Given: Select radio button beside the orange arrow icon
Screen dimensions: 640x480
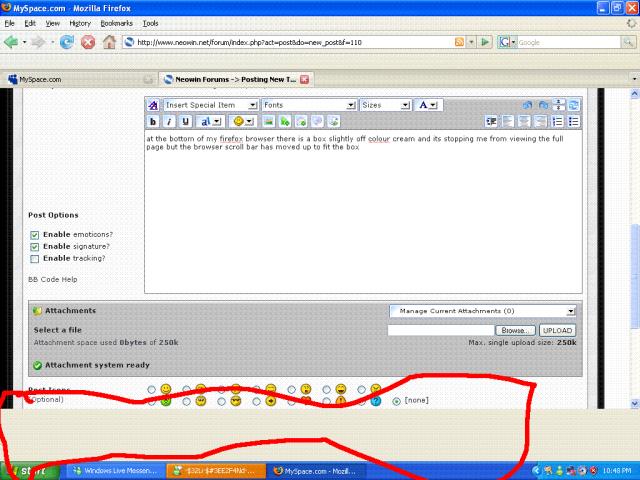Looking at the screenshot, I should (x=256, y=402).
